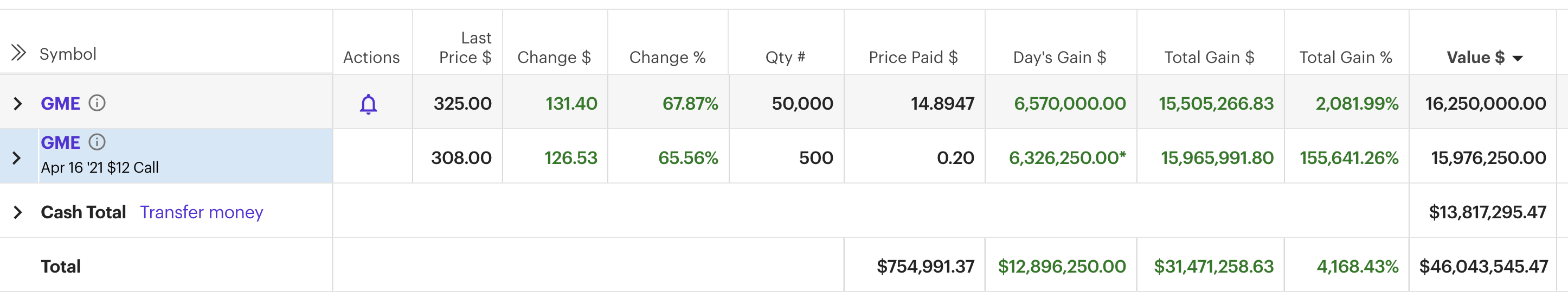This screenshot has width=1568, height=303.
Task: Click the info icon beside GME stock
Action: click(x=98, y=103)
